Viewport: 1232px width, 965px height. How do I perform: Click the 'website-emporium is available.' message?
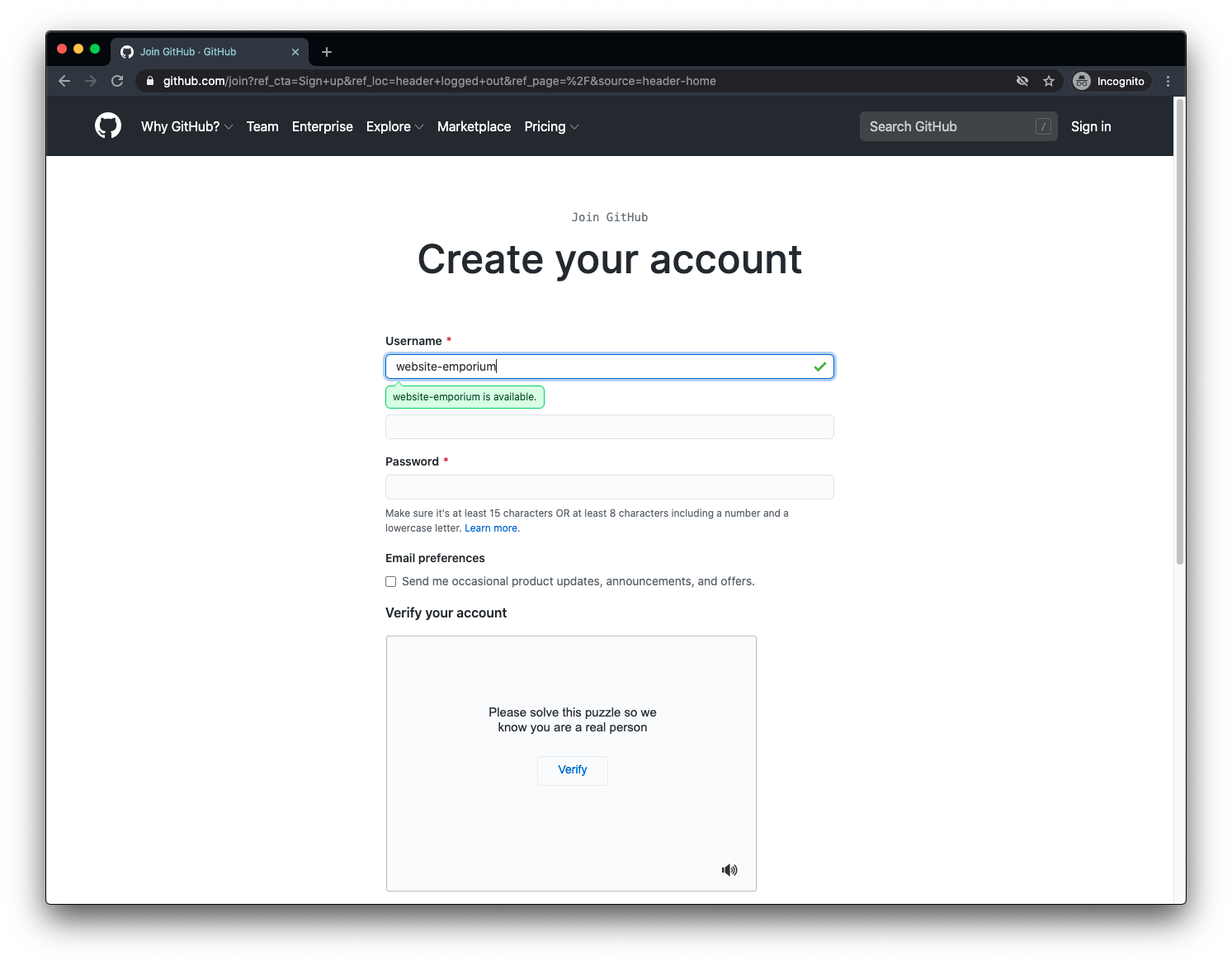[465, 397]
